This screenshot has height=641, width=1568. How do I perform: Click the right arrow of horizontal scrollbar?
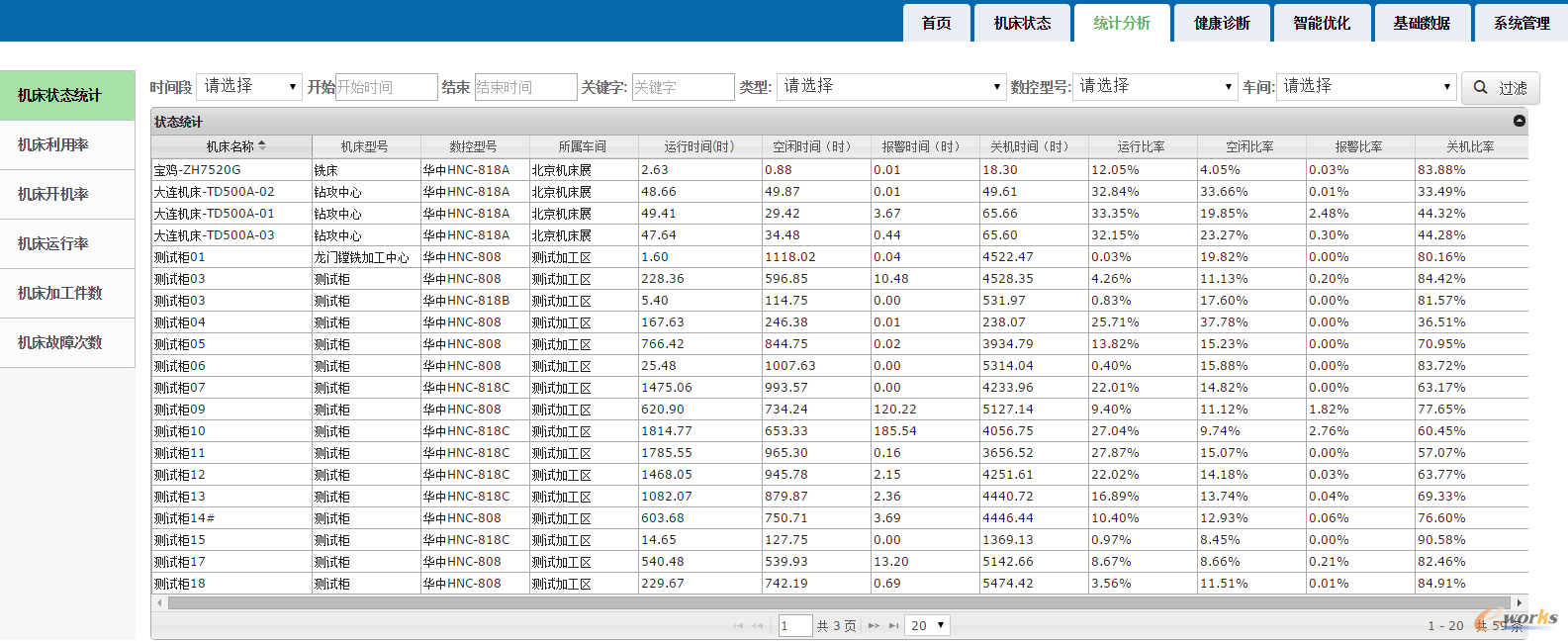click(x=1520, y=601)
